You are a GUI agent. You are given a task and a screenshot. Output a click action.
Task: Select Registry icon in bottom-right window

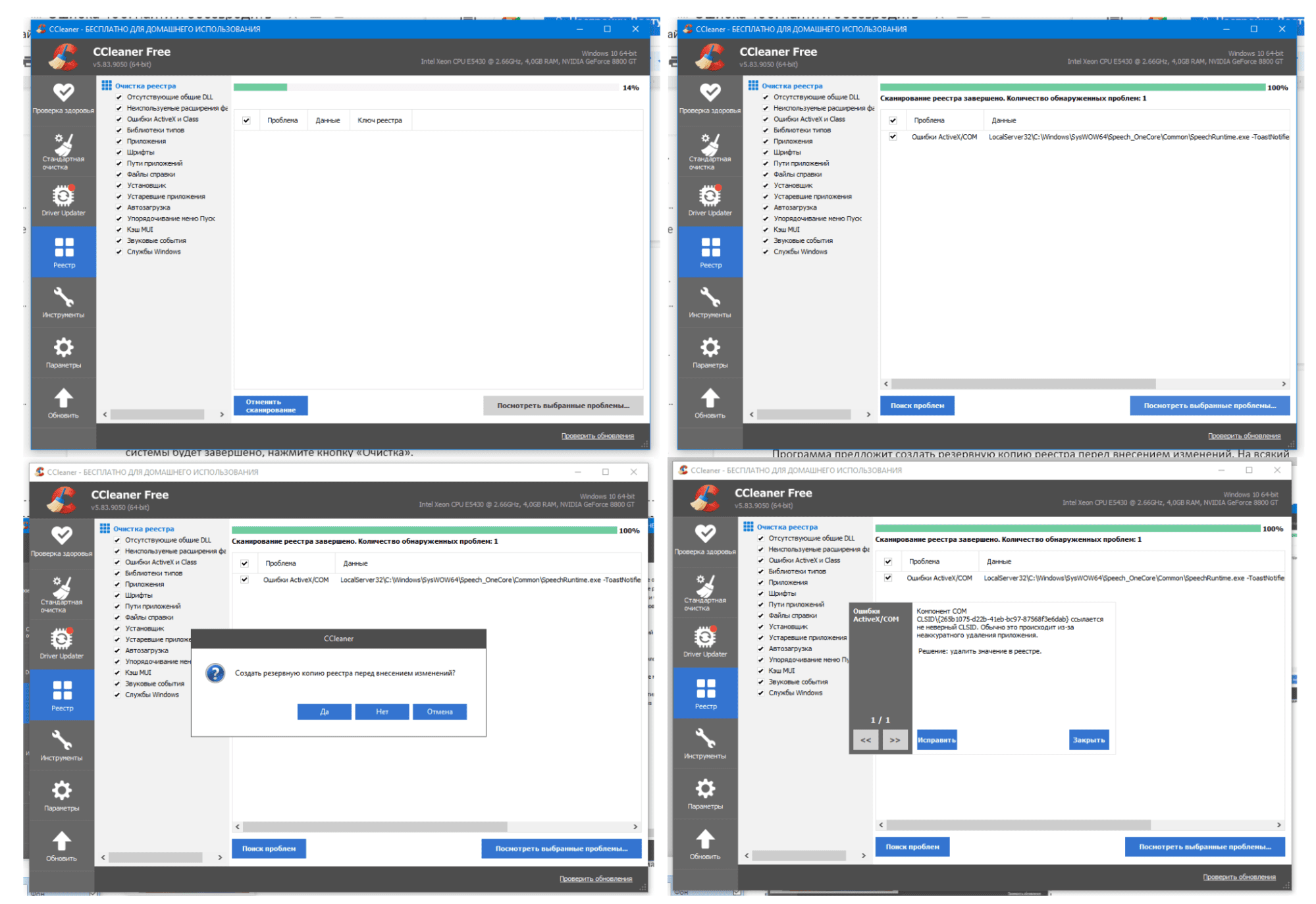(x=706, y=689)
